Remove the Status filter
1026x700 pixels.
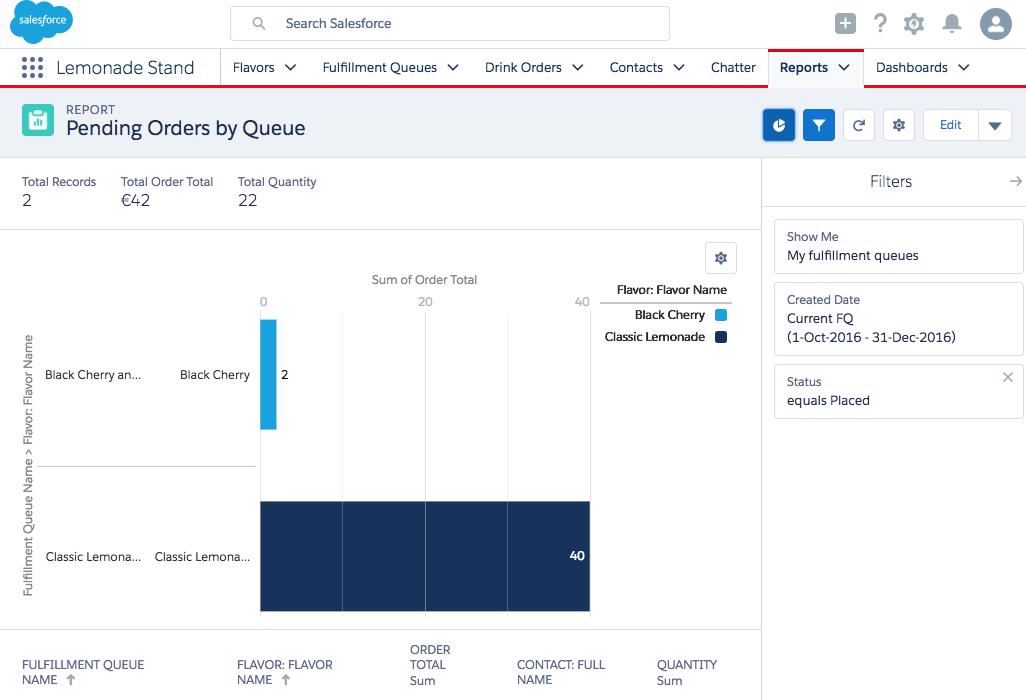pyautogui.click(x=1007, y=378)
